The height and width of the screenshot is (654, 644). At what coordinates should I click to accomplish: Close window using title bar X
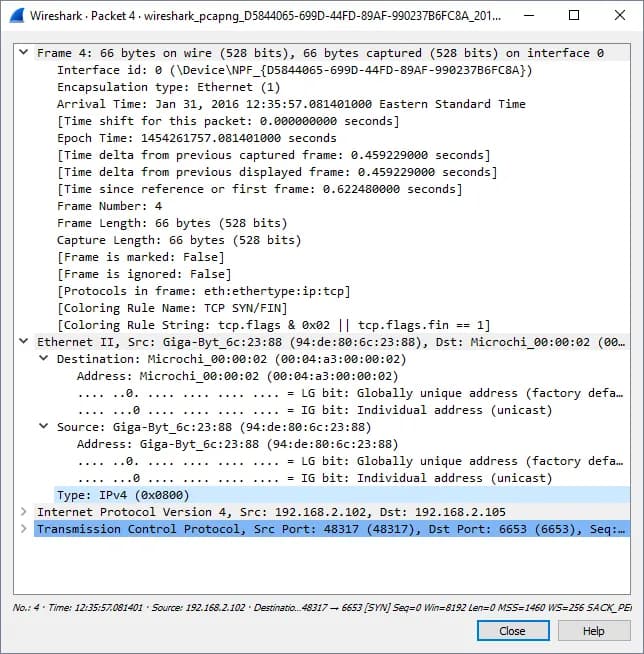tap(620, 15)
